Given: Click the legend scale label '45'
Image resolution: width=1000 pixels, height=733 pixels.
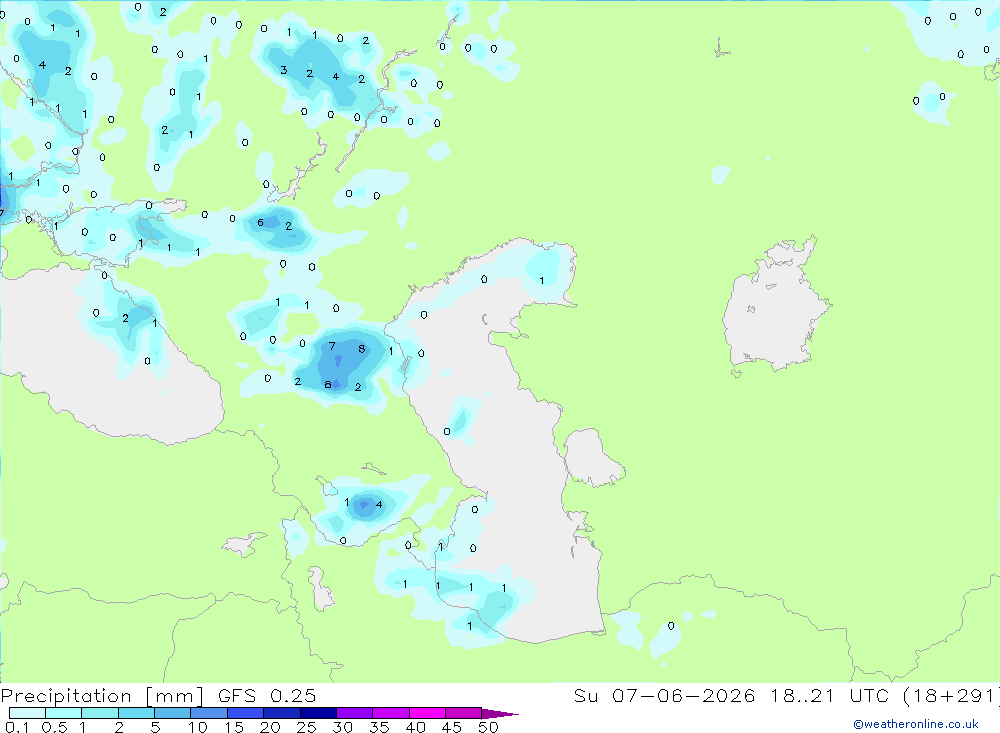Looking at the screenshot, I should (452, 727).
